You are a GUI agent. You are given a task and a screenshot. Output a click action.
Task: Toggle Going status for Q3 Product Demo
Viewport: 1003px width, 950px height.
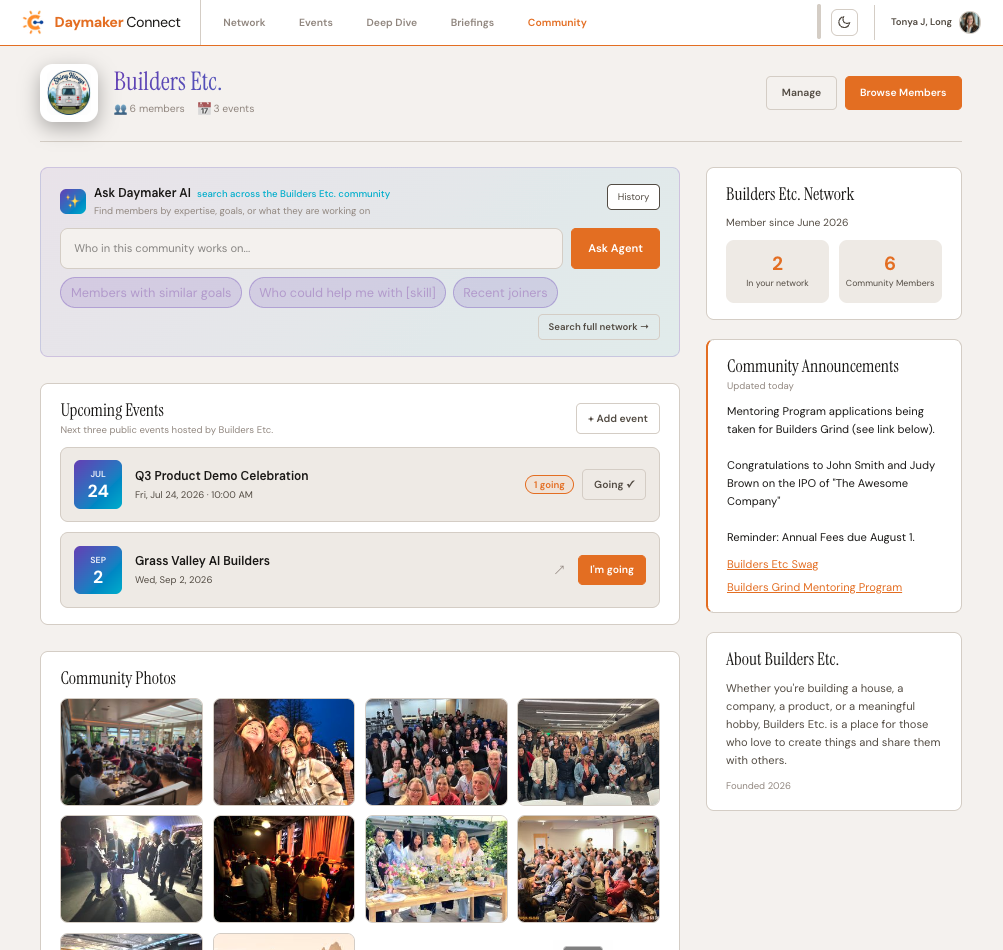tap(613, 484)
